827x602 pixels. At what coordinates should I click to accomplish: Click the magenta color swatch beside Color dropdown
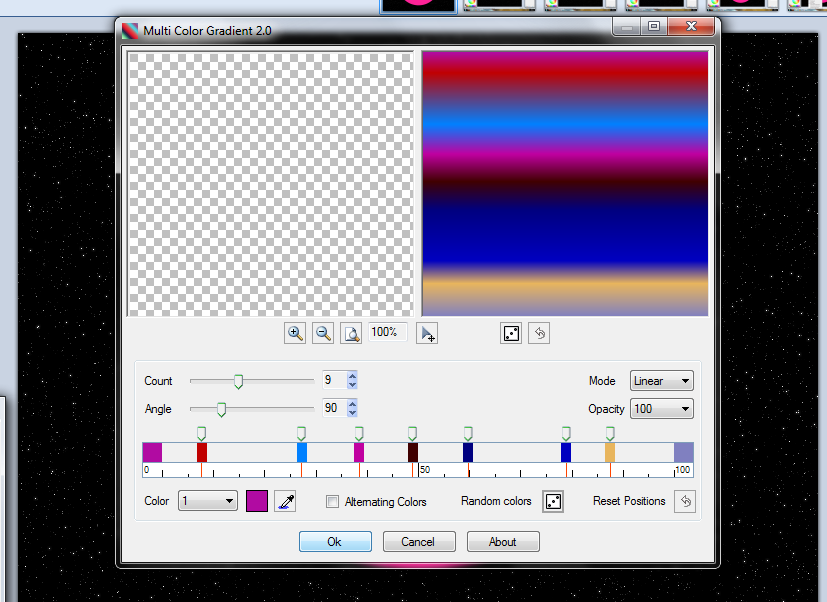coord(257,501)
